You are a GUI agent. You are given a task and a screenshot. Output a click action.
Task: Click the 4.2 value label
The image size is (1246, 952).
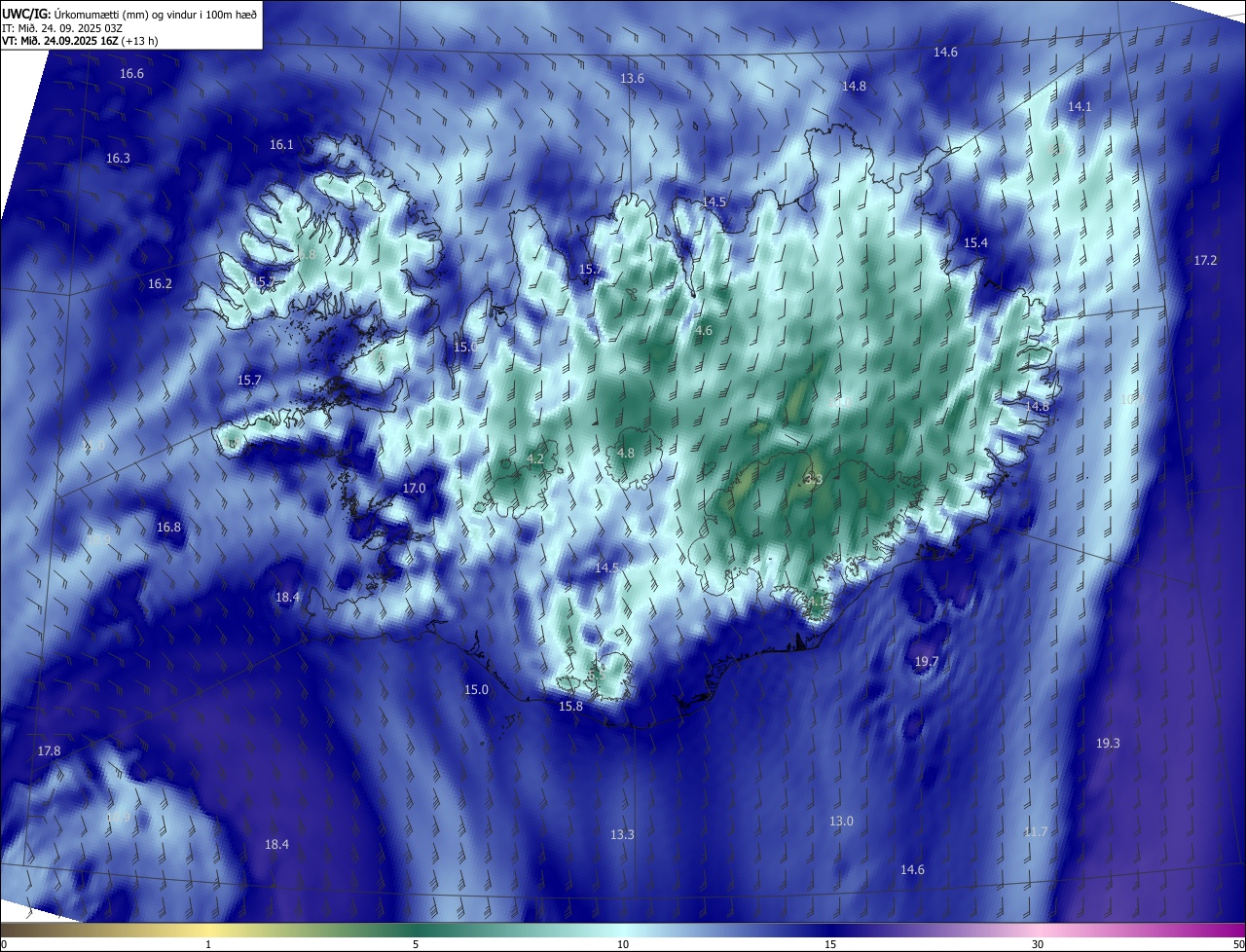(x=535, y=458)
